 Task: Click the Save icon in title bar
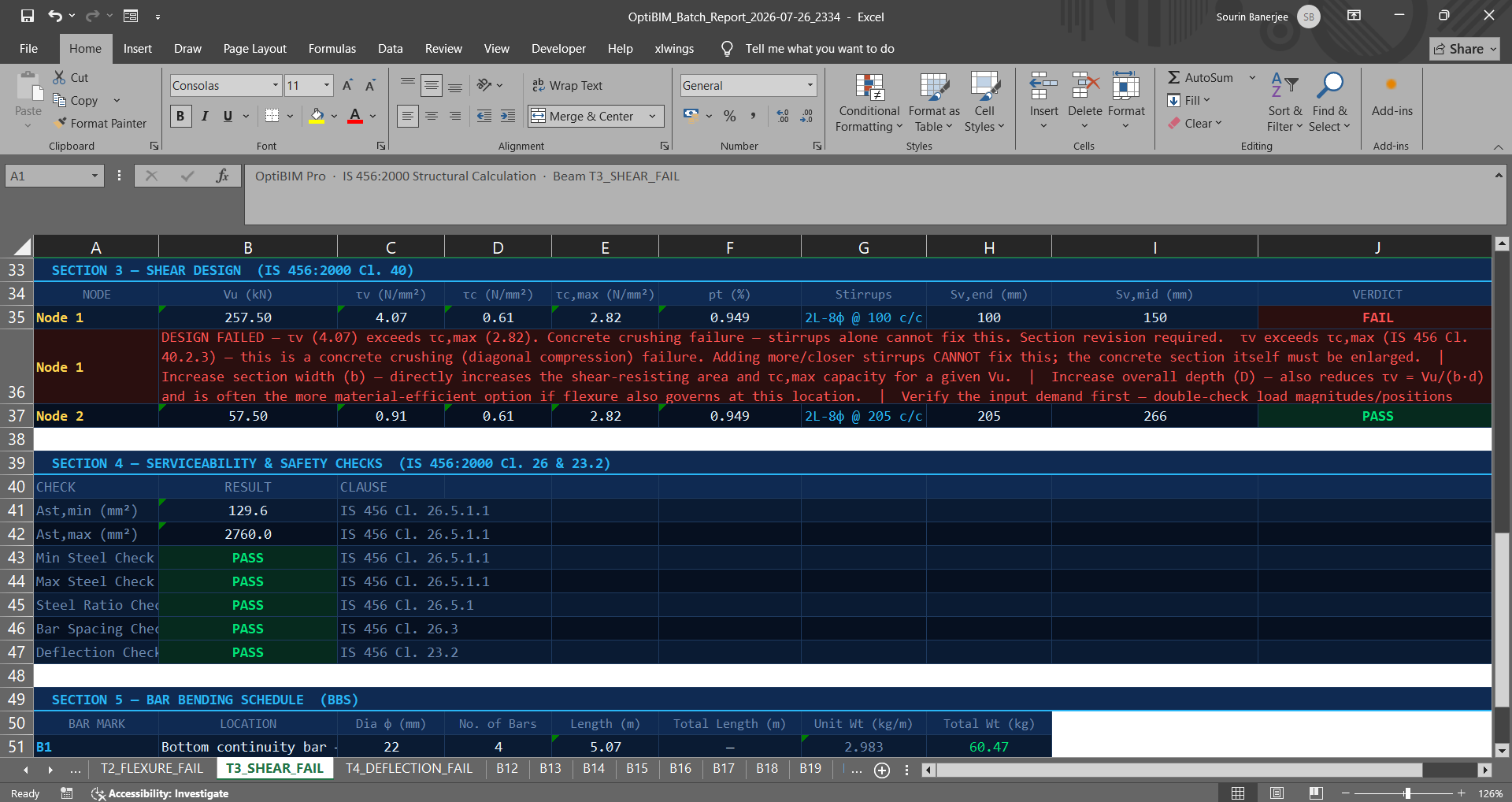[28, 16]
